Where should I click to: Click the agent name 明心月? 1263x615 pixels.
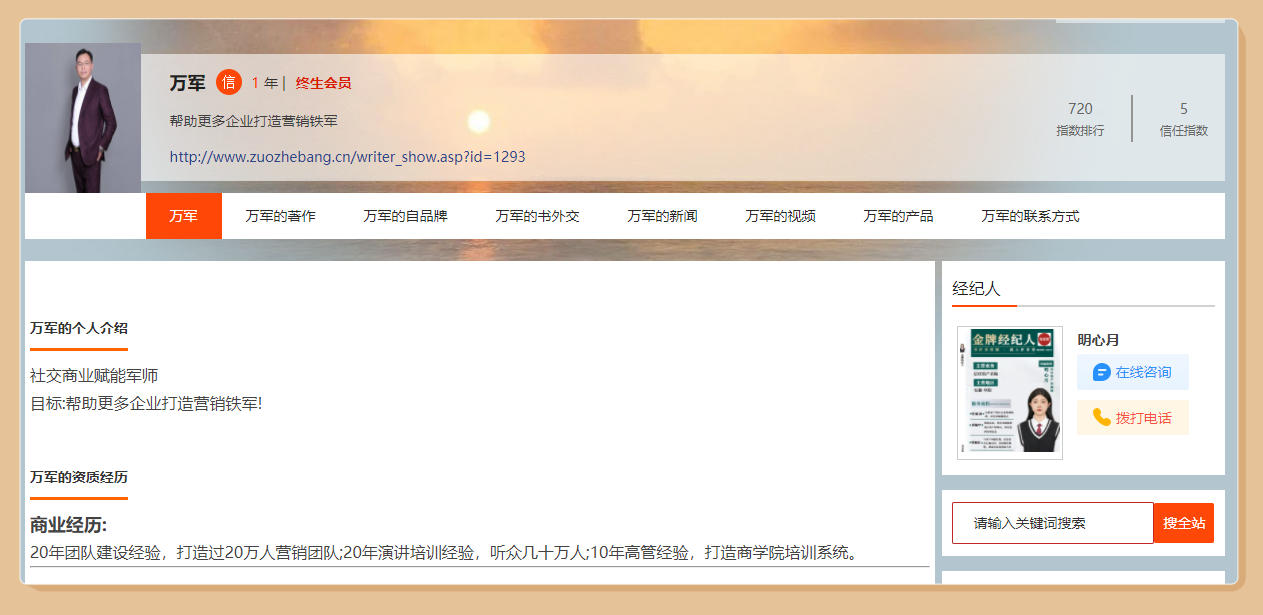[x=1098, y=340]
